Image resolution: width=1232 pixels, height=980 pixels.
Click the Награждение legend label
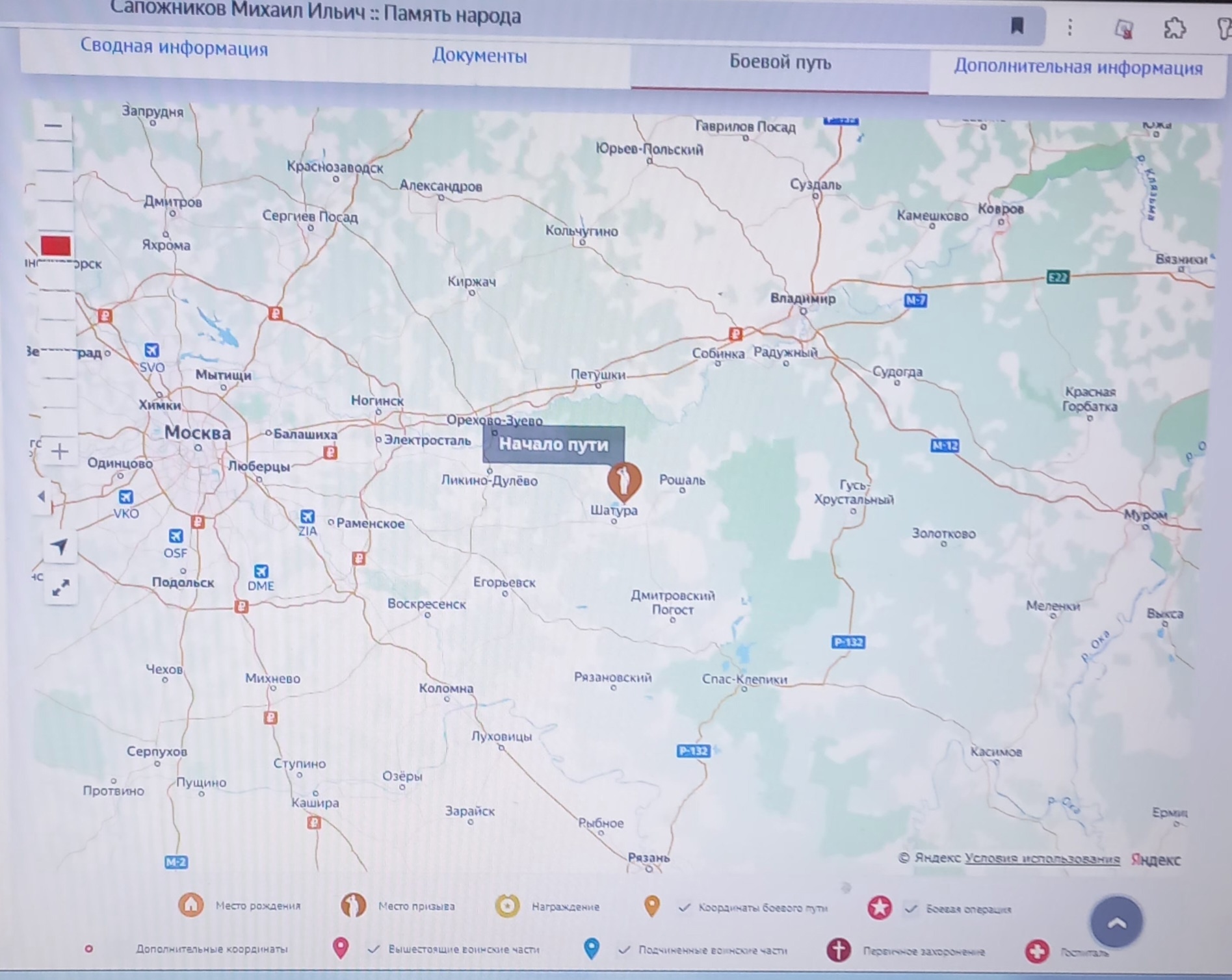566,907
